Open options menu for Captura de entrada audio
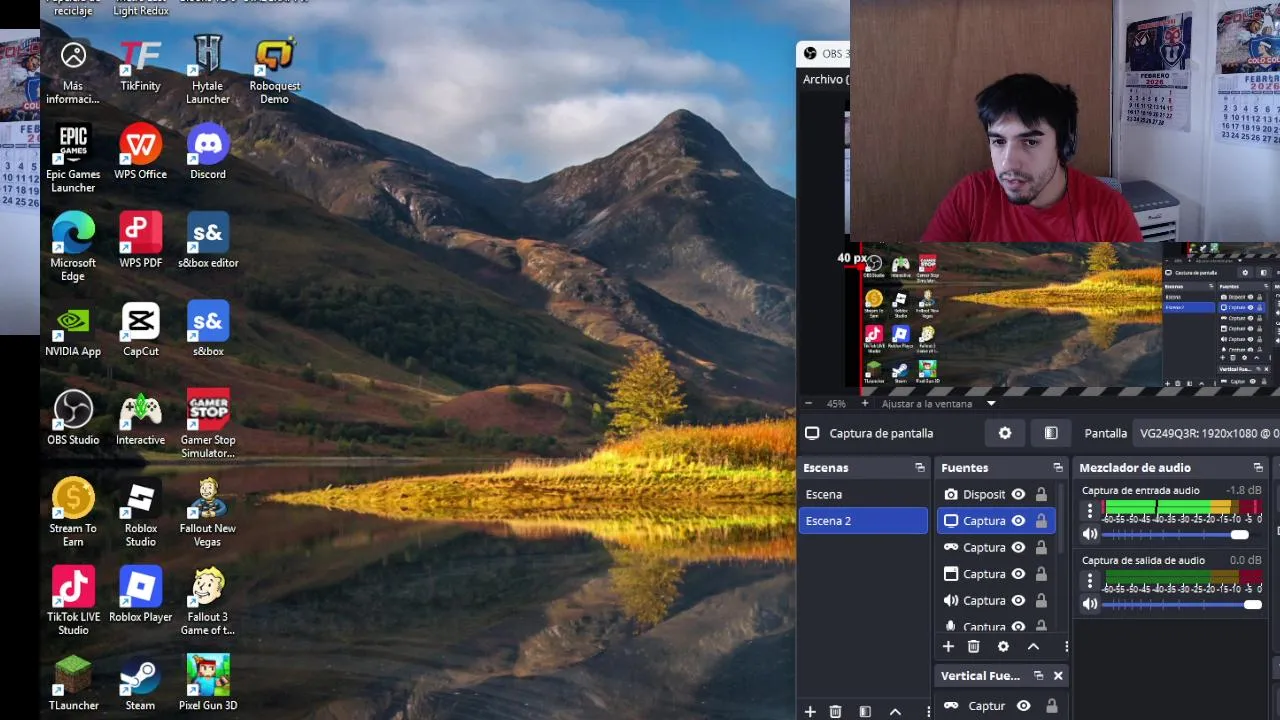This screenshot has height=720, width=1280. tap(1090, 511)
